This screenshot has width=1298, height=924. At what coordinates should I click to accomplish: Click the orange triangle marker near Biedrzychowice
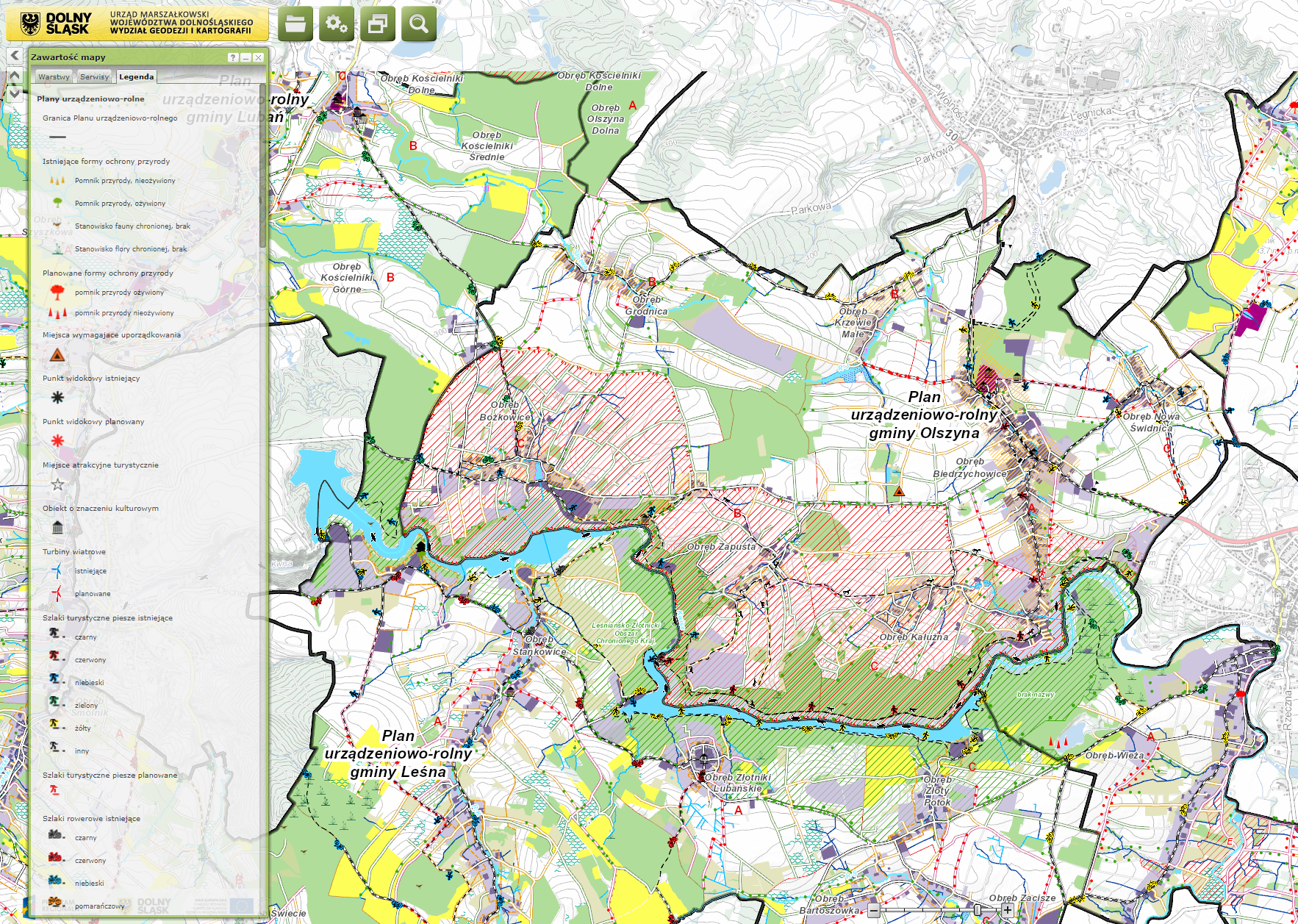[x=898, y=491]
